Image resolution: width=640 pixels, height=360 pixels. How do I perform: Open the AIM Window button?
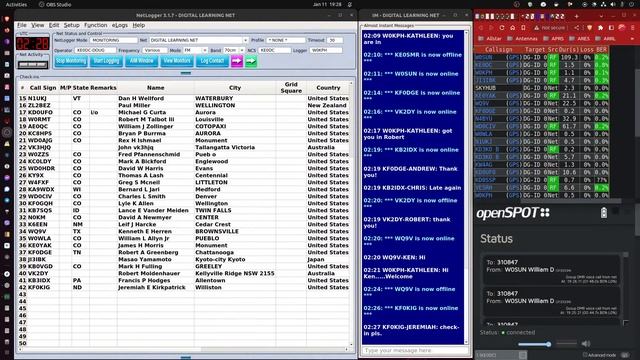[141, 61]
